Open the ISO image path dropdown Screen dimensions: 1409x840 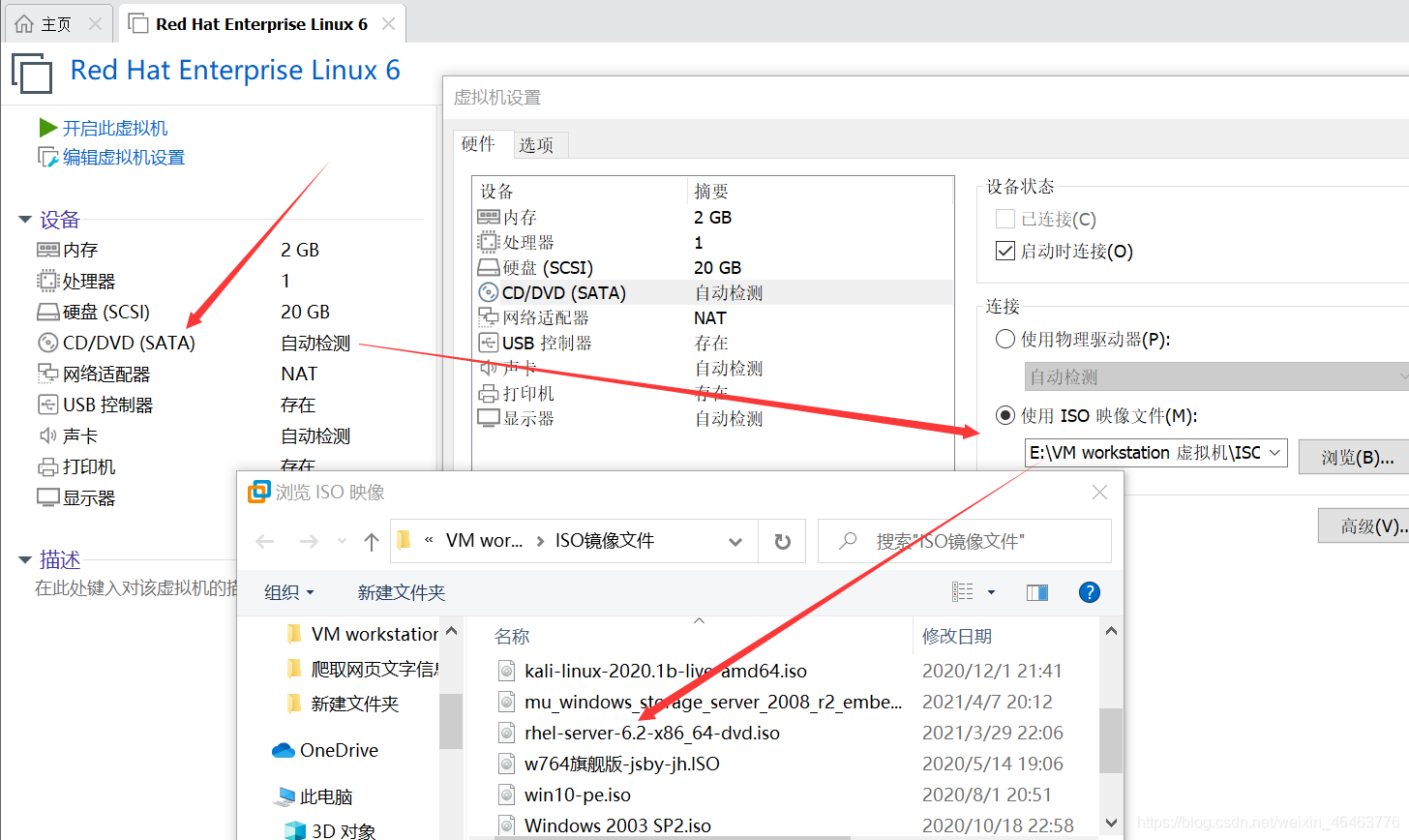[x=1275, y=452]
